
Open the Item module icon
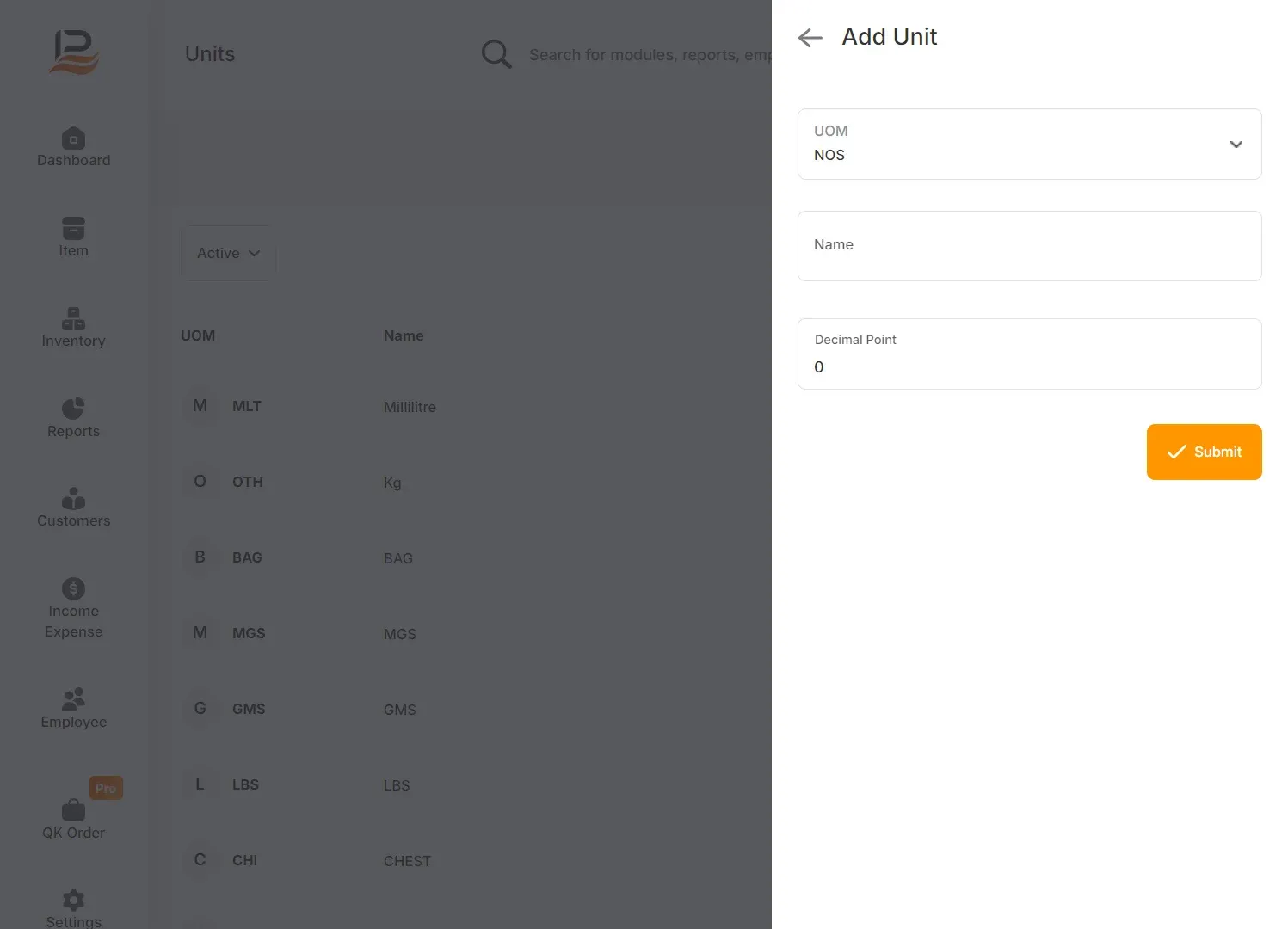(x=73, y=228)
